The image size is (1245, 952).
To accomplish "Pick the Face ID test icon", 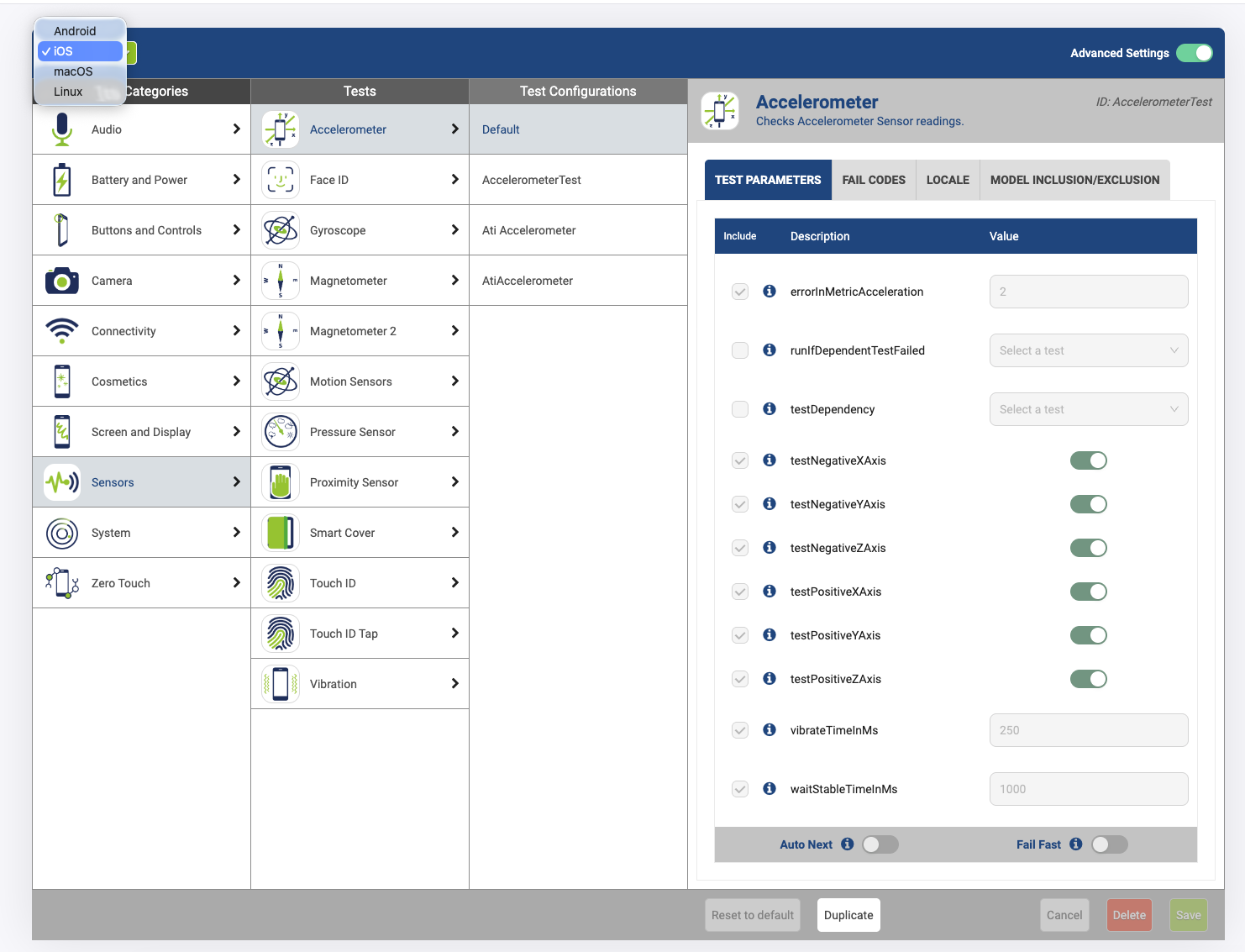I will (x=281, y=180).
